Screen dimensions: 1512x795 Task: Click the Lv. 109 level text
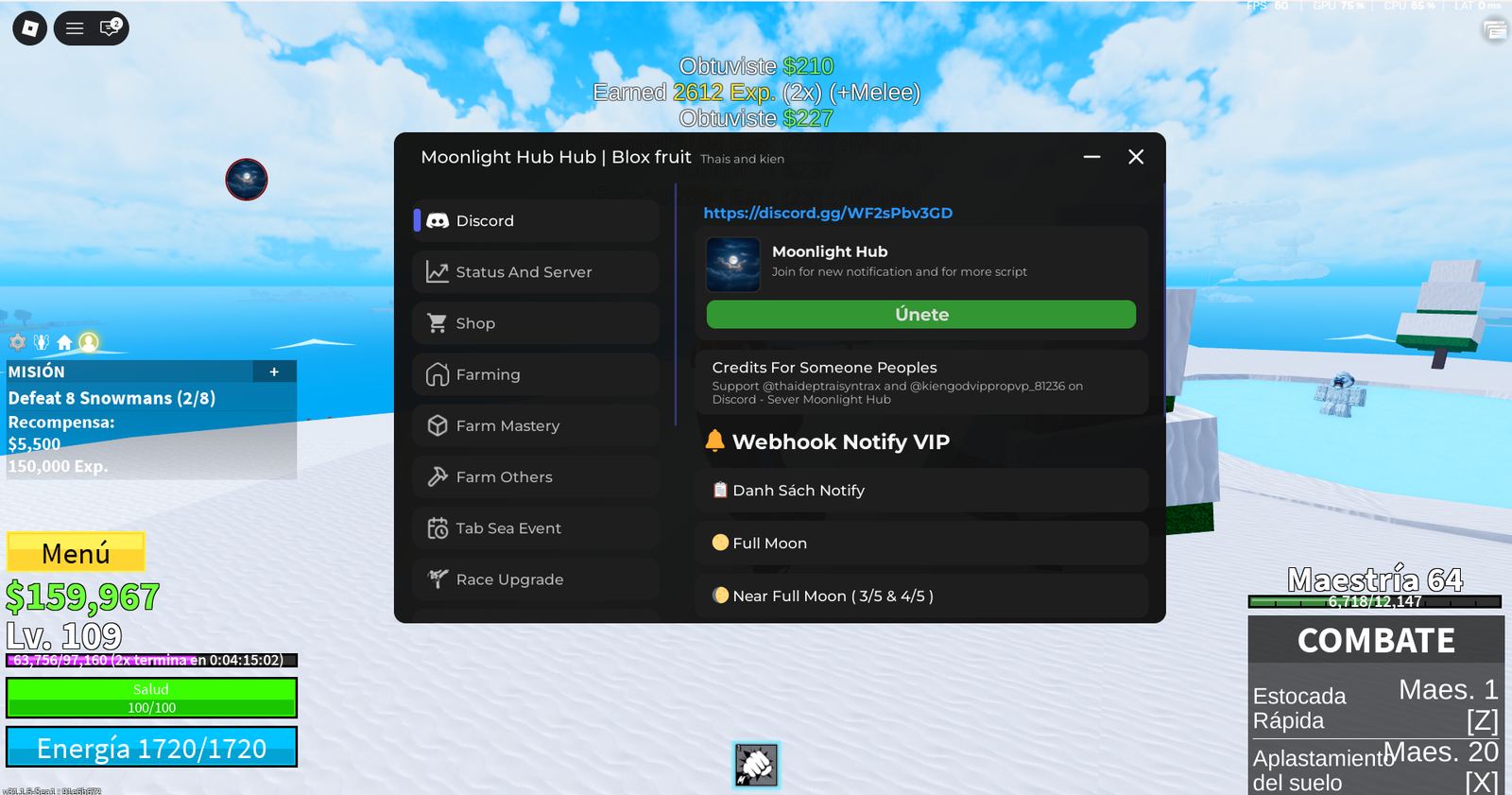[64, 635]
